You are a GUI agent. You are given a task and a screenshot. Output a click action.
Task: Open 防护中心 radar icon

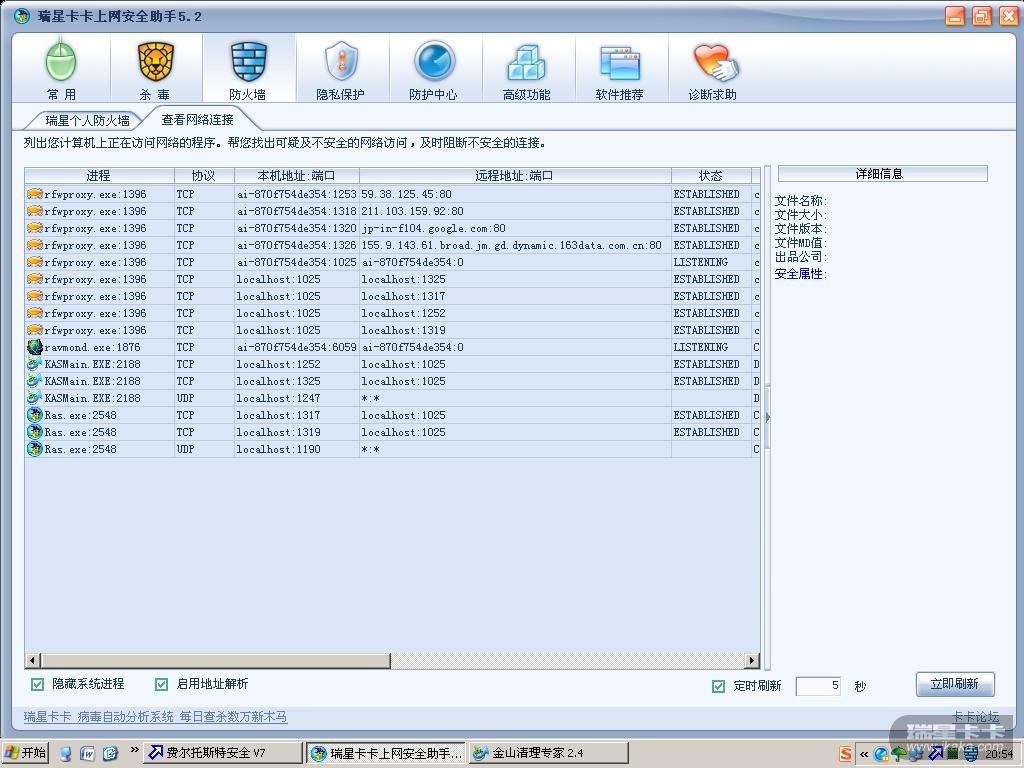click(x=434, y=69)
